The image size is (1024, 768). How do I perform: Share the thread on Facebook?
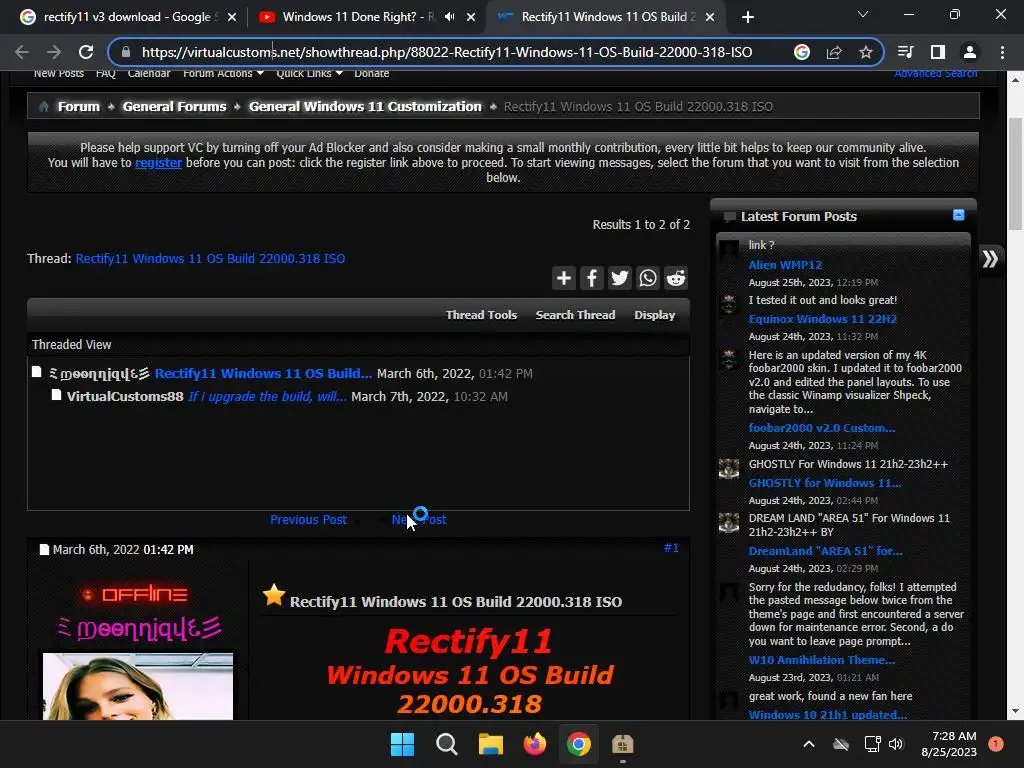[x=592, y=278]
